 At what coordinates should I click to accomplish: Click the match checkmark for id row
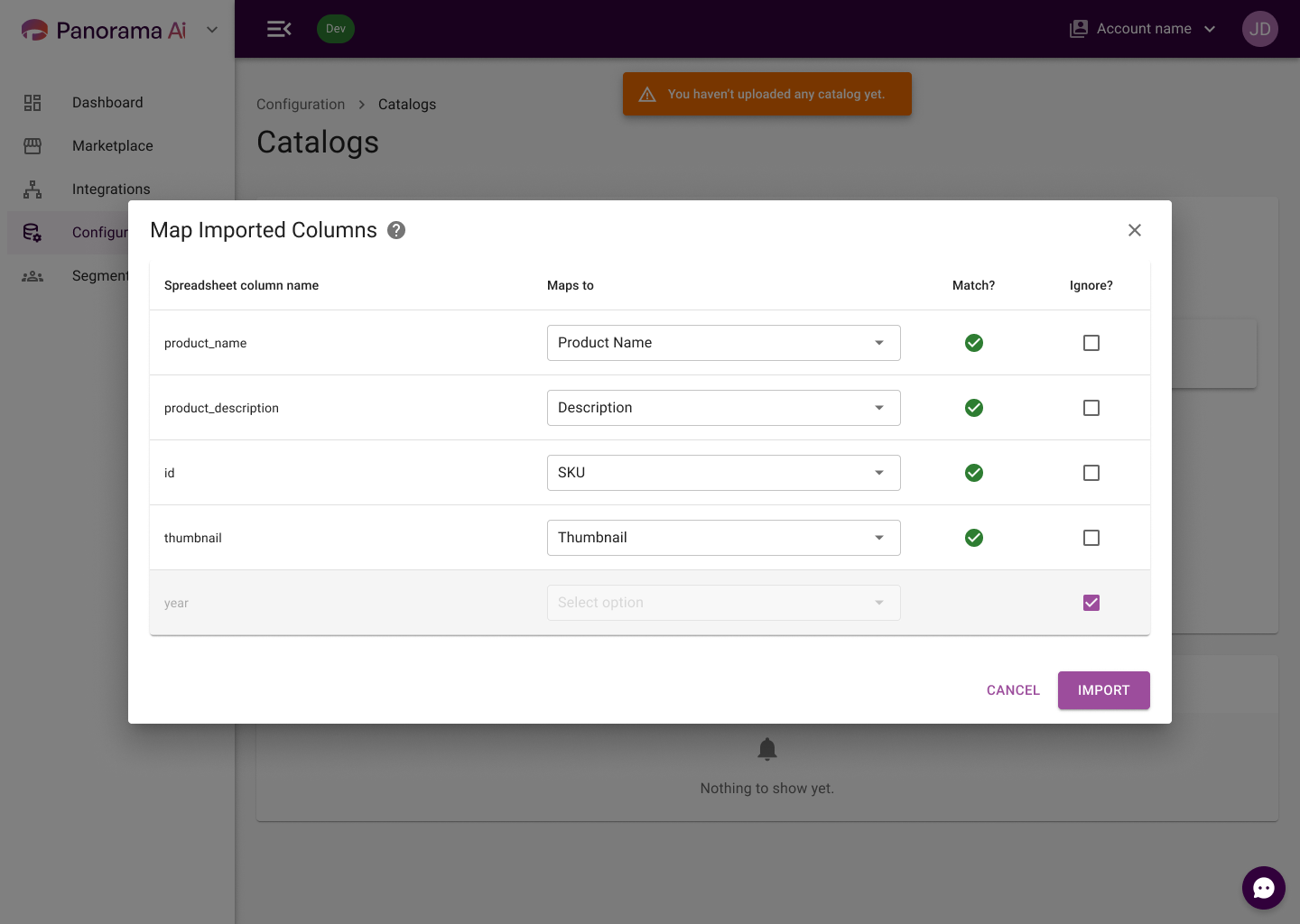(974, 473)
